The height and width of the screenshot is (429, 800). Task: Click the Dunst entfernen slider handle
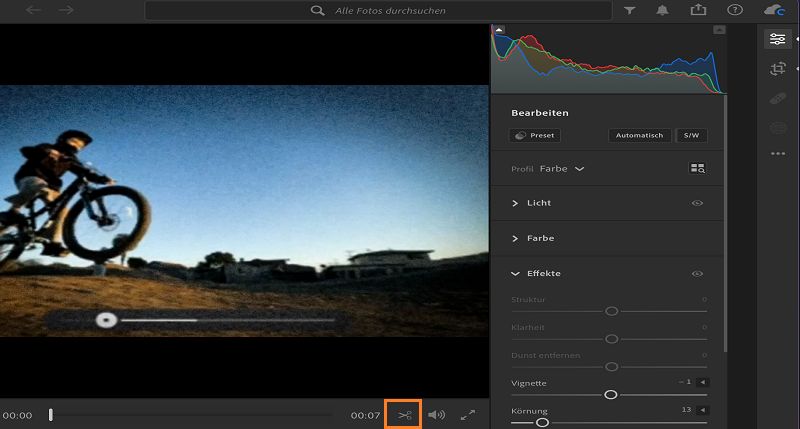[612, 367]
